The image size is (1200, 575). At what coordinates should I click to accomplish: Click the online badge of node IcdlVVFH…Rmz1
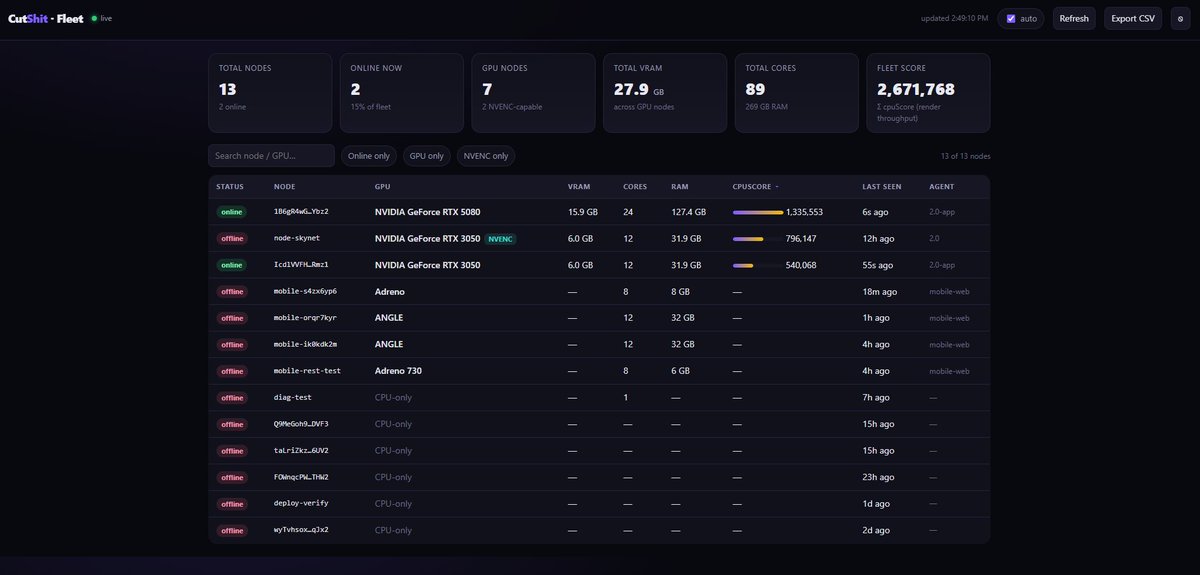(x=232, y=265)
